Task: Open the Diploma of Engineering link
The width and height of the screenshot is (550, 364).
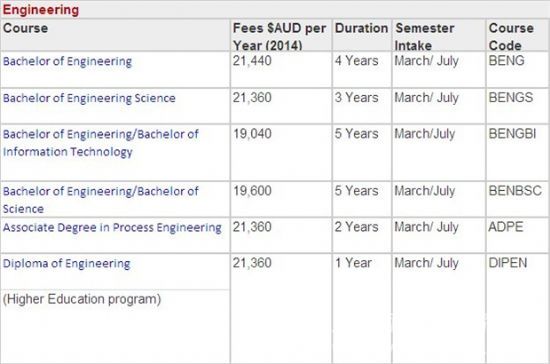Action: pyautogui.click(x=67, y=263)
